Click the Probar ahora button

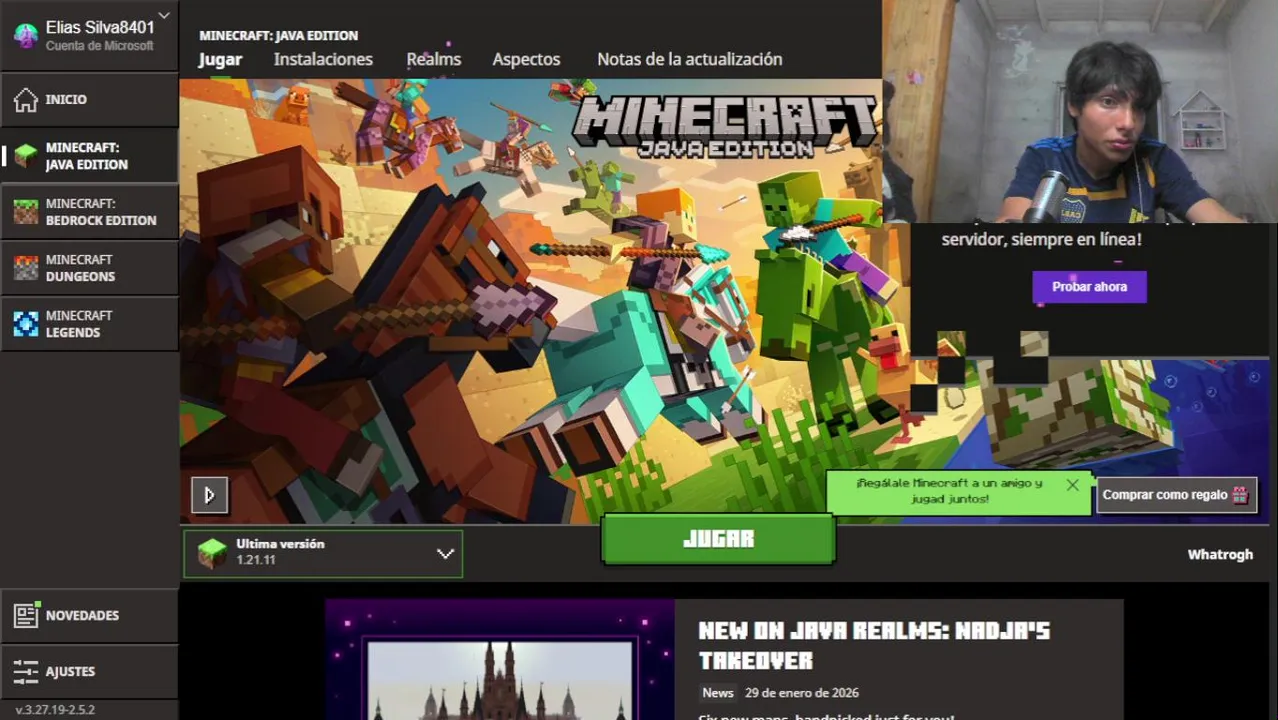[1089, 287]
